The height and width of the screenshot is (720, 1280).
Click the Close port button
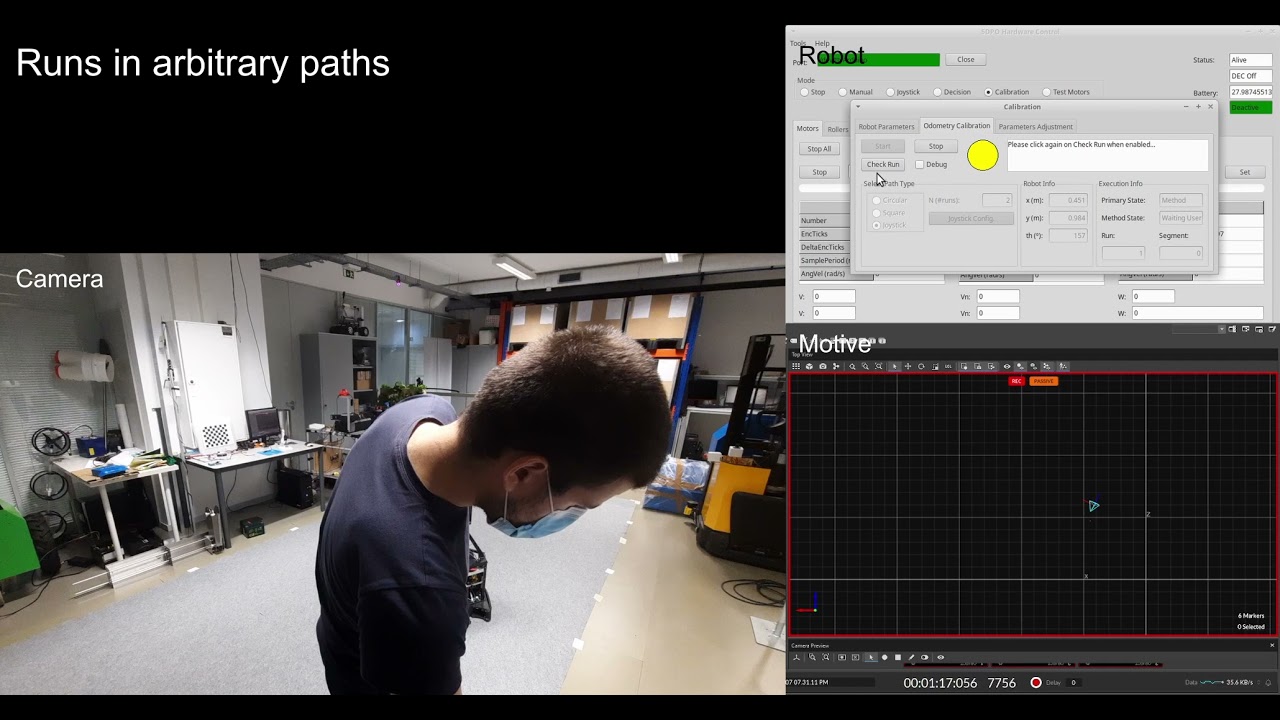966,60
